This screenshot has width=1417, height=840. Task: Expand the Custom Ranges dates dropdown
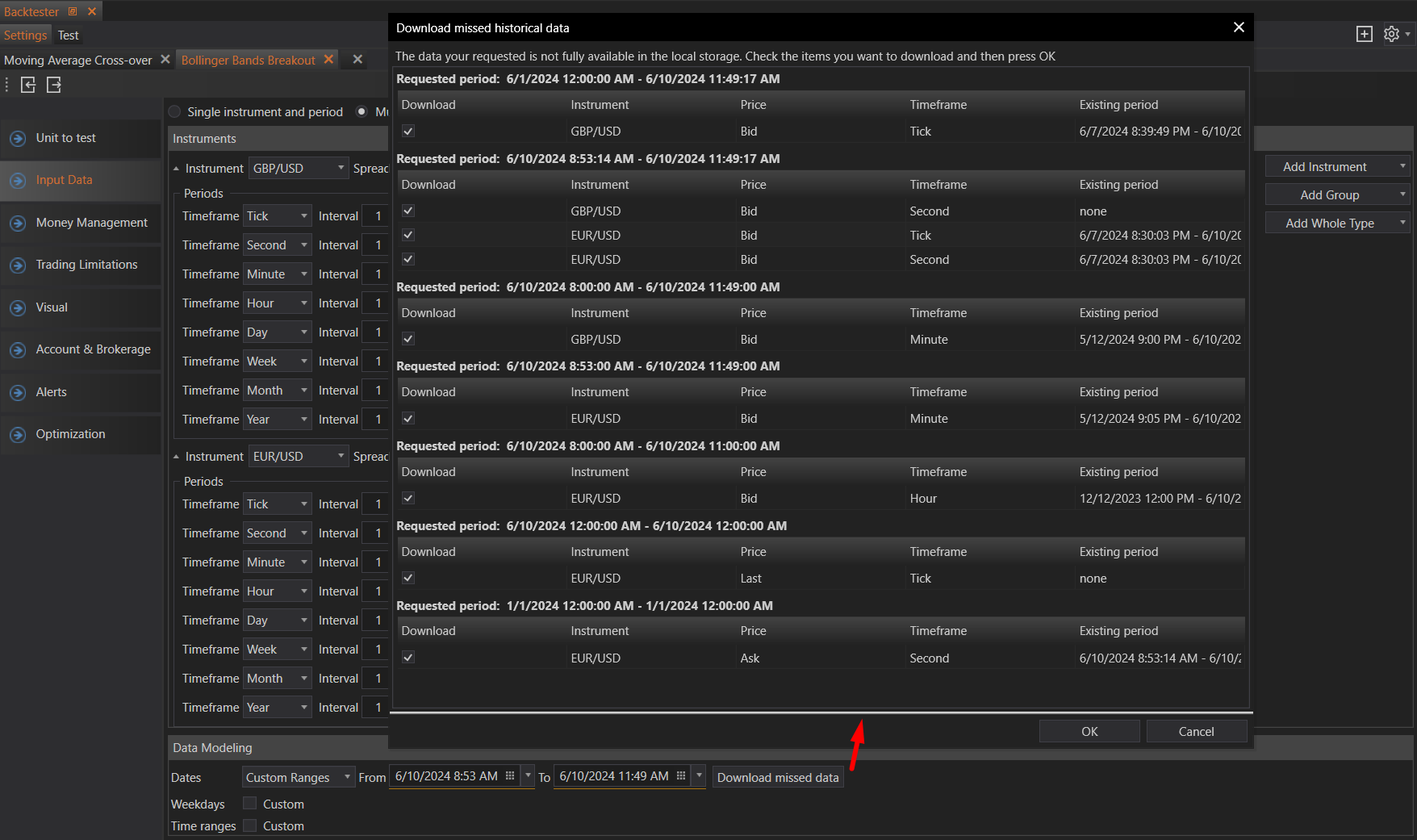(x=298, y=777)
